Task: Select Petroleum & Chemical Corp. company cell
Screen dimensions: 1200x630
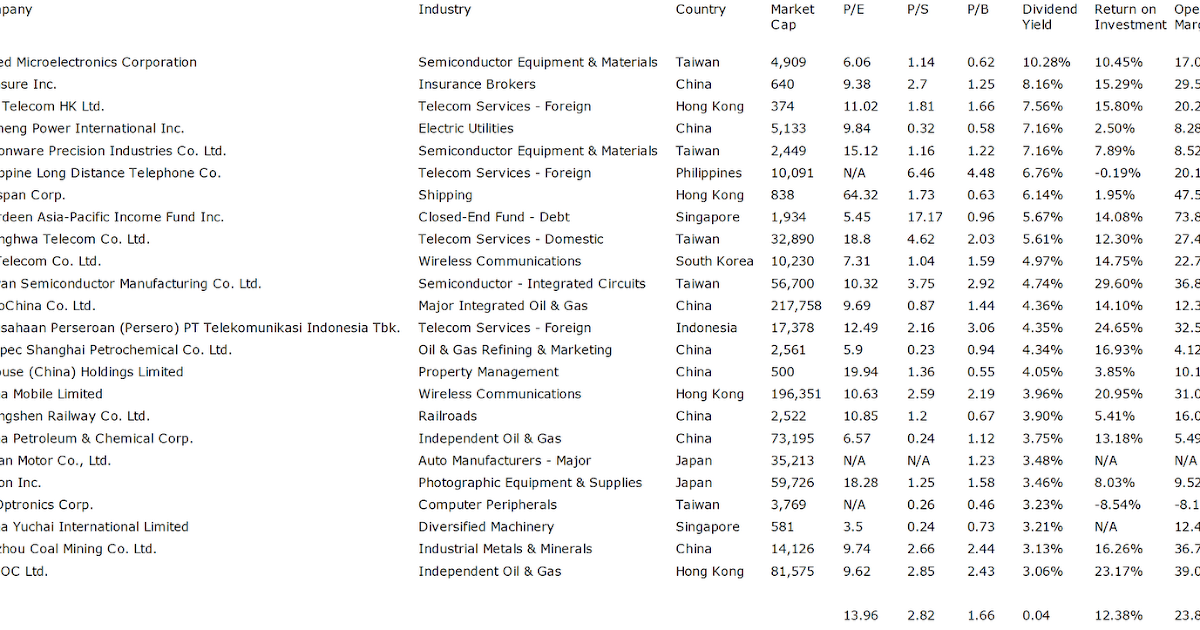Action: click(97, 438)
